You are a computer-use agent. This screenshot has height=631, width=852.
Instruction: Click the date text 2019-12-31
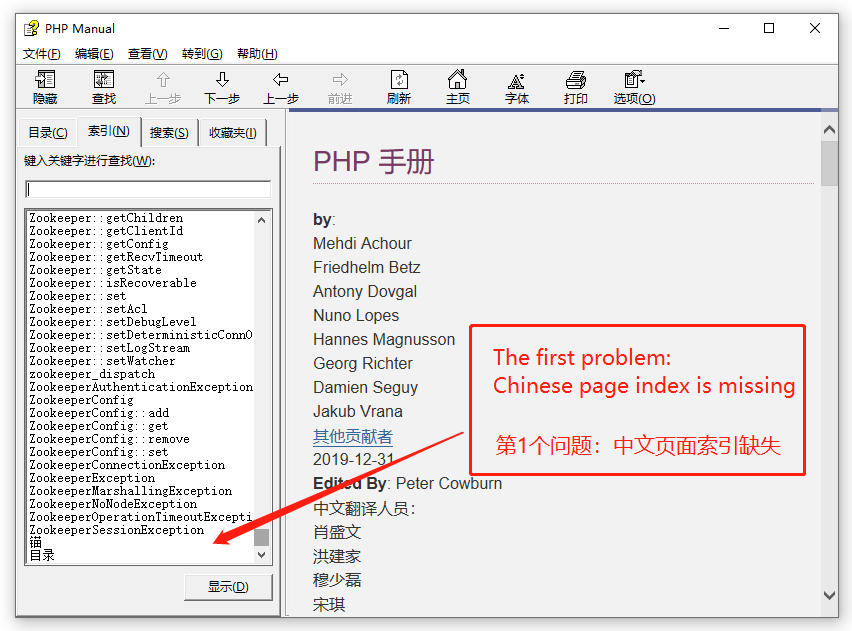click(353, 459)
